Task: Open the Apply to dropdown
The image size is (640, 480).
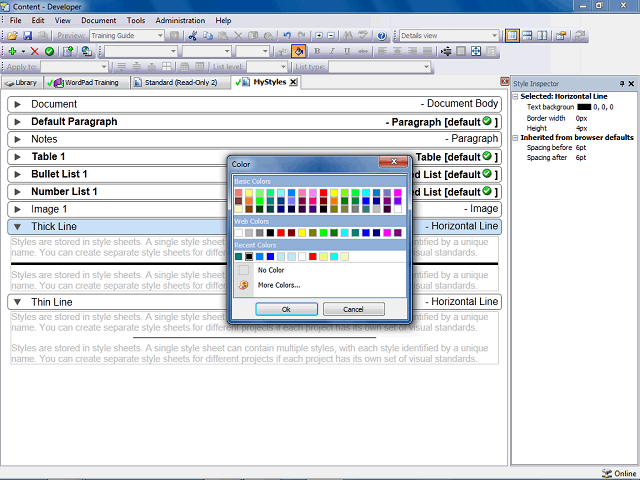Action: (x=104, y=67)
